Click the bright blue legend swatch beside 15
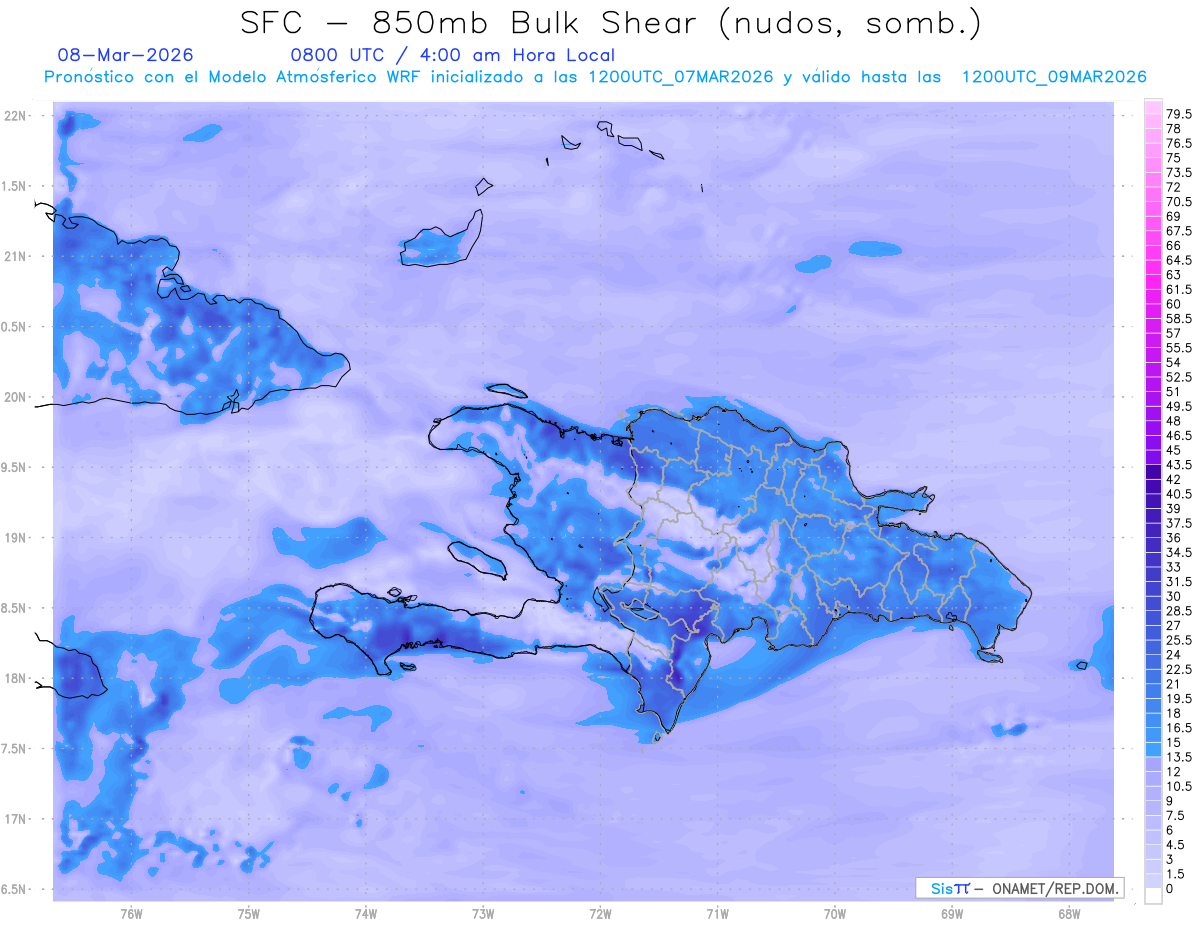Screen dimensions: 1200x927 click(x=1153, y=749)
